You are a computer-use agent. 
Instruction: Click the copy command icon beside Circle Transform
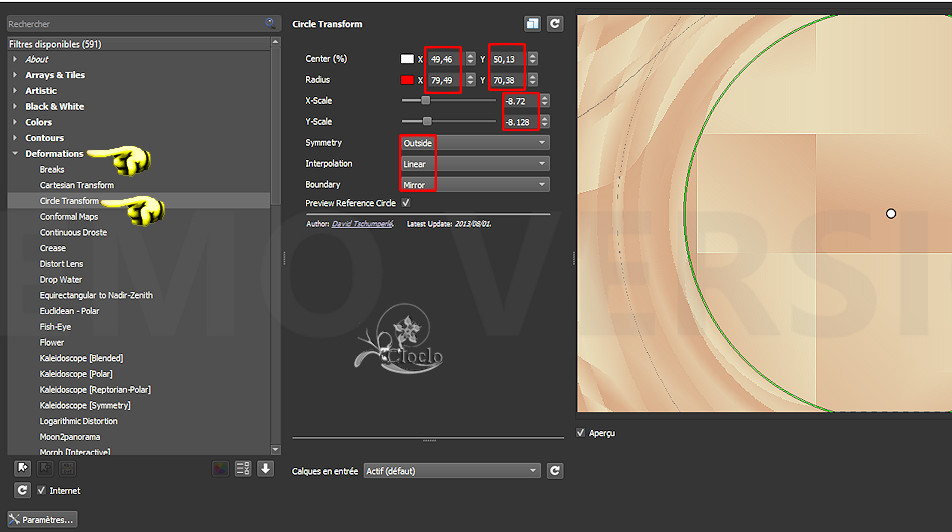(x=532, y=24)
